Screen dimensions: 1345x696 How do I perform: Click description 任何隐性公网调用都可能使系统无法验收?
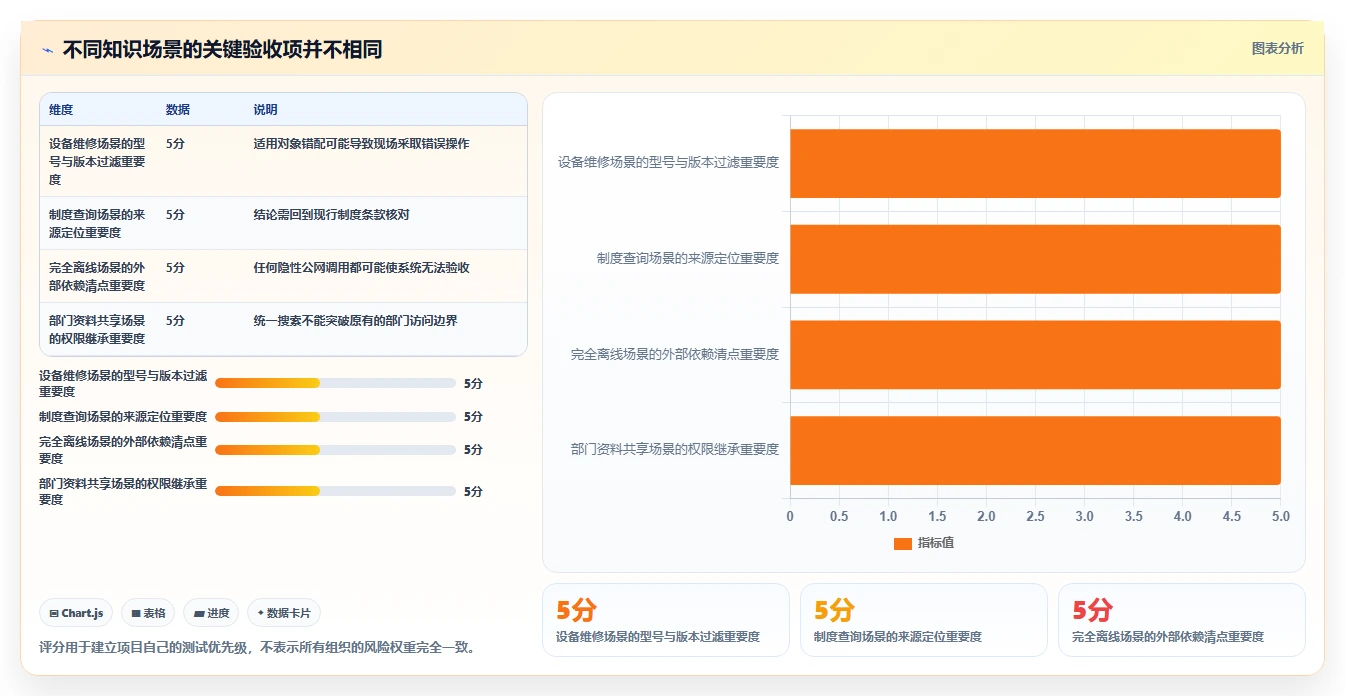(361, 268)
